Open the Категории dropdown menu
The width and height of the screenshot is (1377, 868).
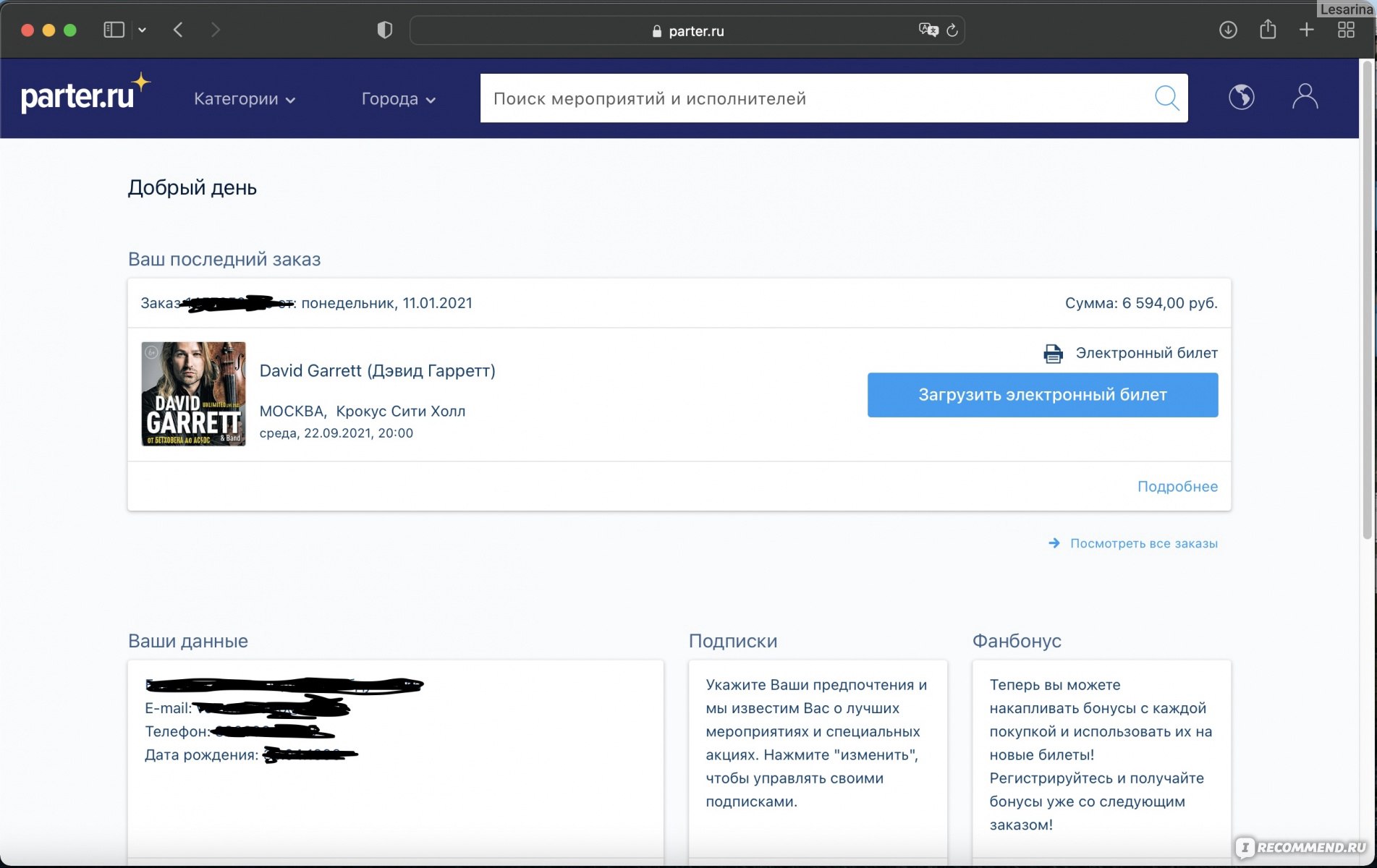[x=245, y=99]
